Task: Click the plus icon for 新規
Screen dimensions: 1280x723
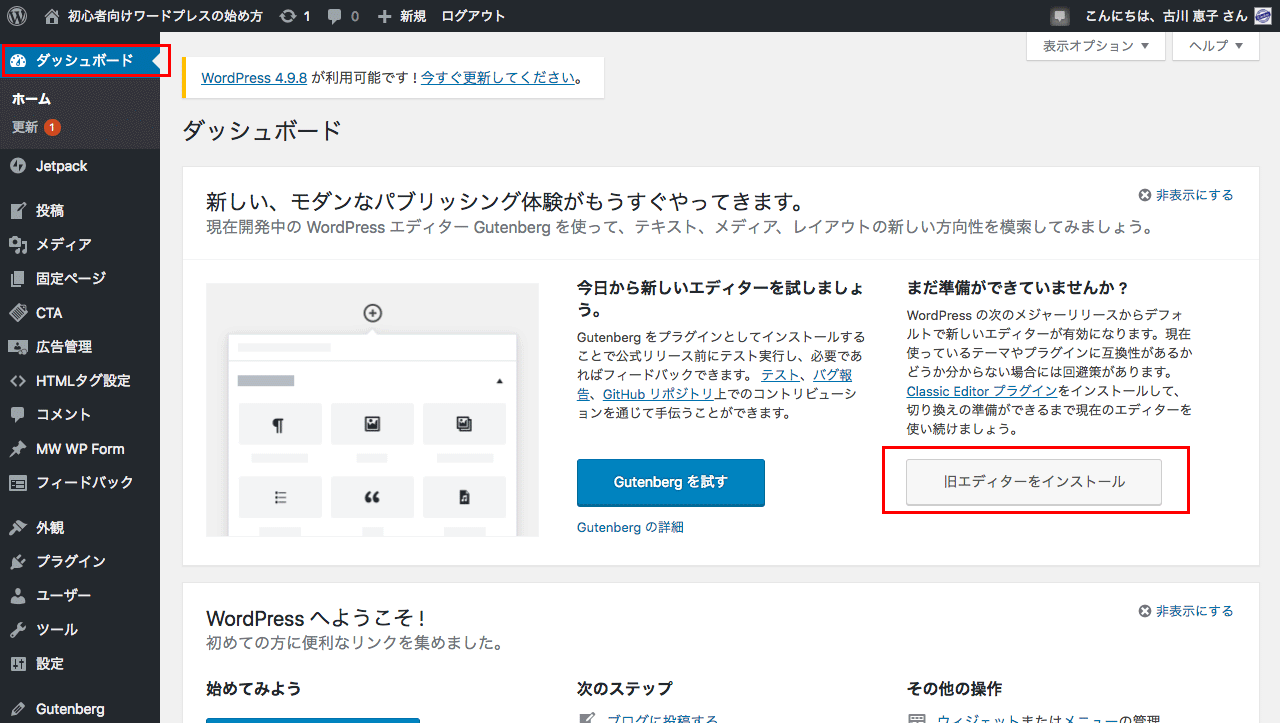Action: pos(385,16)
